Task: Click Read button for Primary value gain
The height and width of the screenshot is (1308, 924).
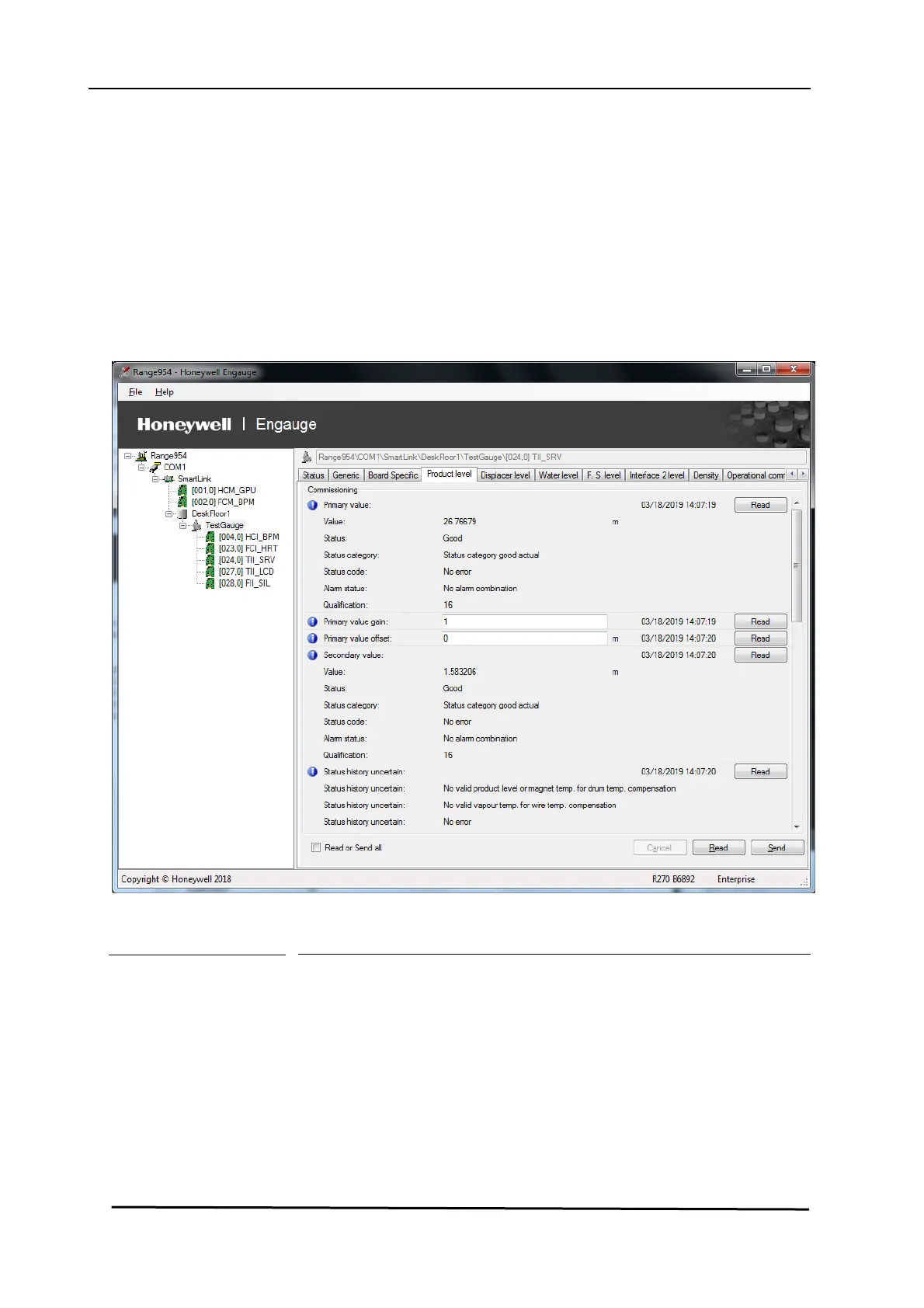Action: point(761,622)
